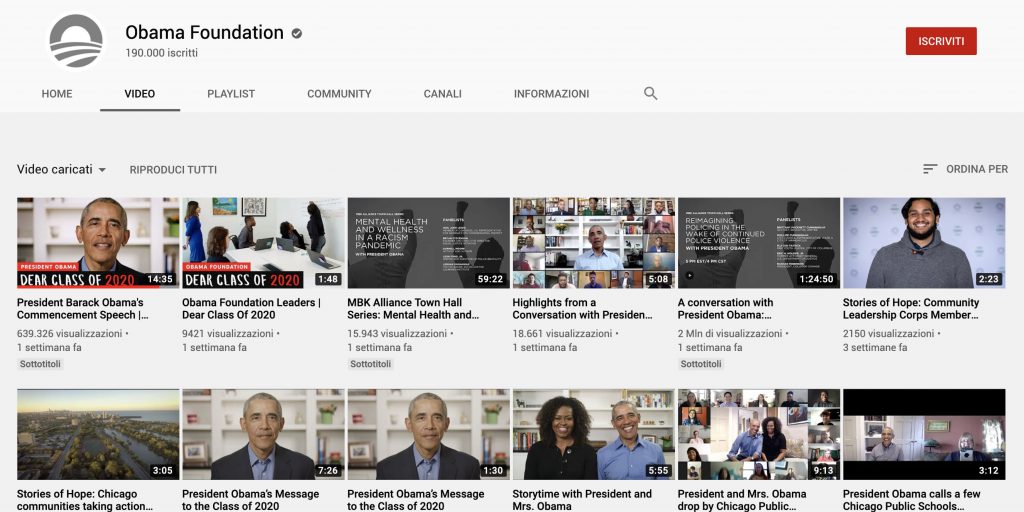
Task: Open the 1:30 Message to Class thumbnail
Action: point(428,434)
